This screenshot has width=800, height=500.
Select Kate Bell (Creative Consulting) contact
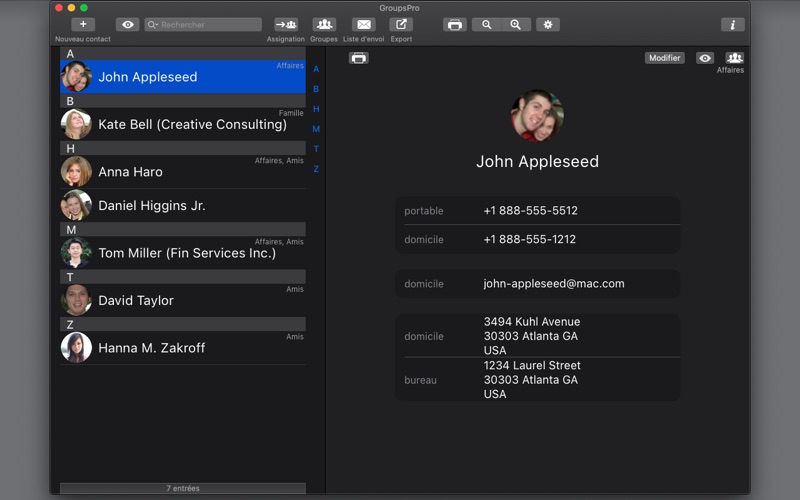(x=183, y=124)
